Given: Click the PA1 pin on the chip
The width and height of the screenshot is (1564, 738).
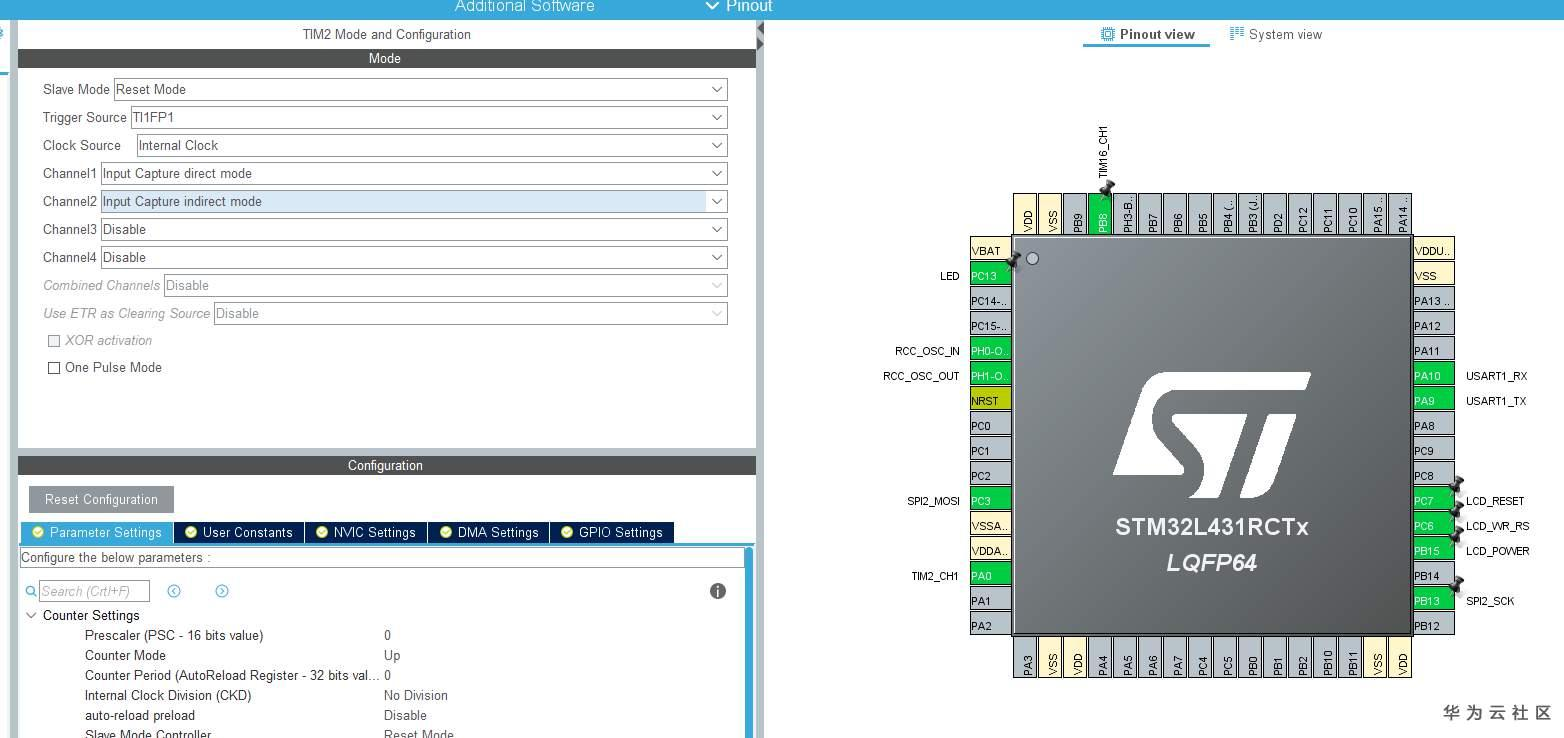Looking at the screenshot, I should [x=990, y=601].
